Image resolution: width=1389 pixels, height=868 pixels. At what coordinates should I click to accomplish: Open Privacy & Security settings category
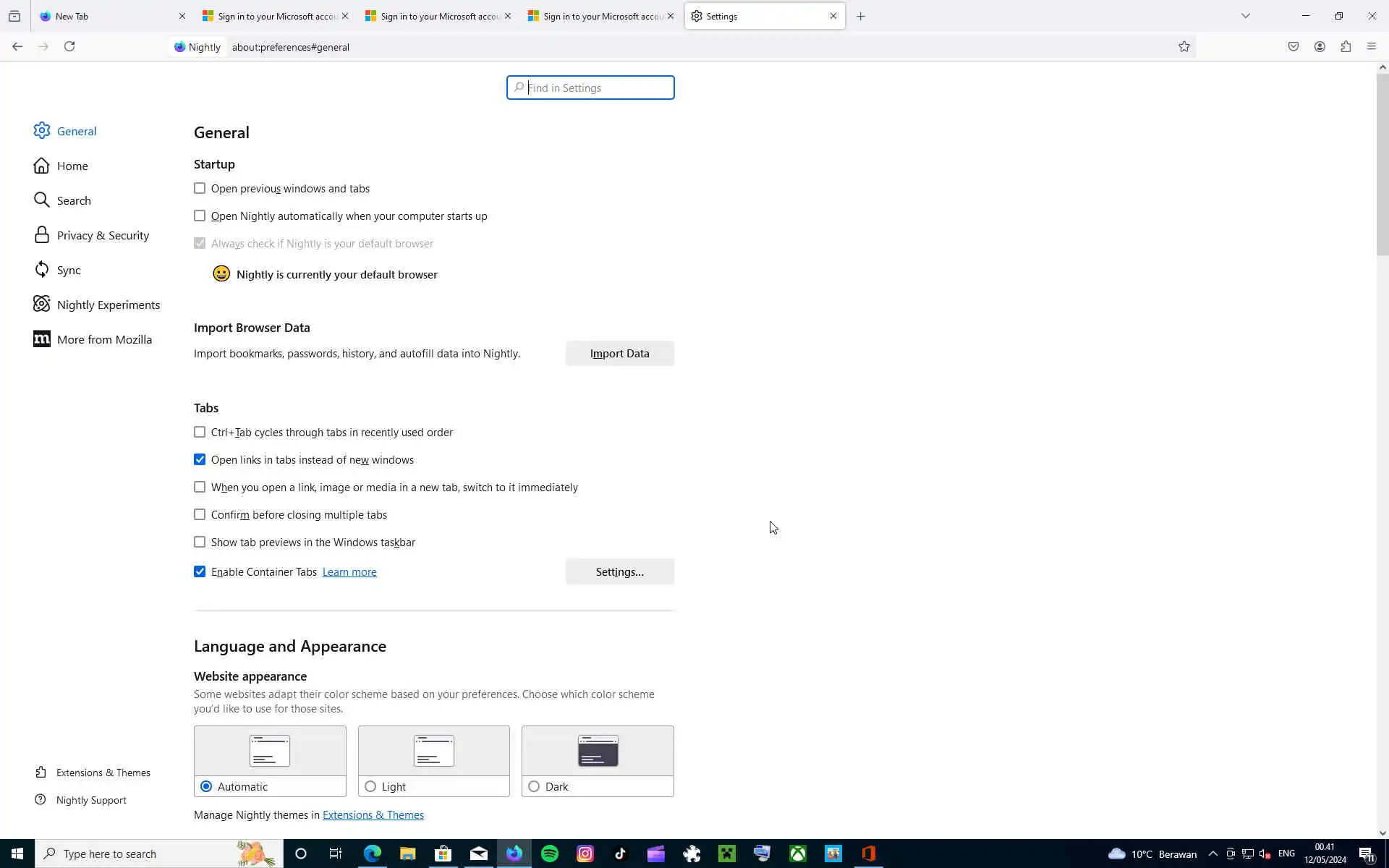103,236
